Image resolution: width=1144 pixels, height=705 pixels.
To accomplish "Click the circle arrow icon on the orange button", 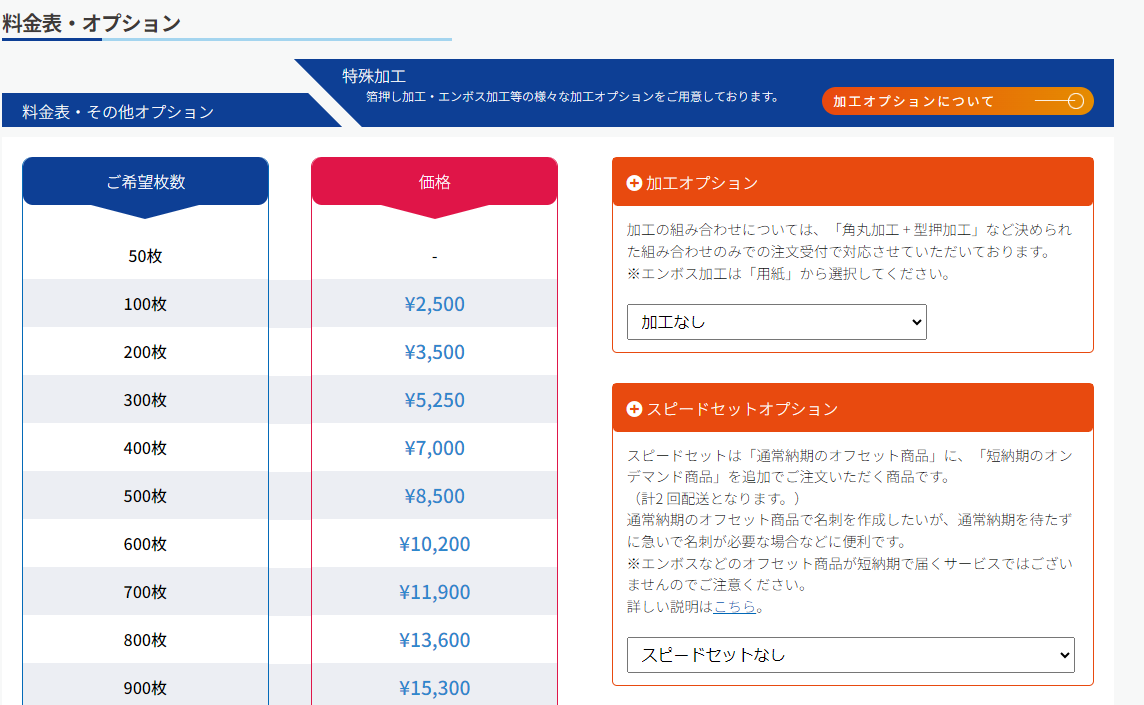I will pyautogui.click(x=1075, y=101).
